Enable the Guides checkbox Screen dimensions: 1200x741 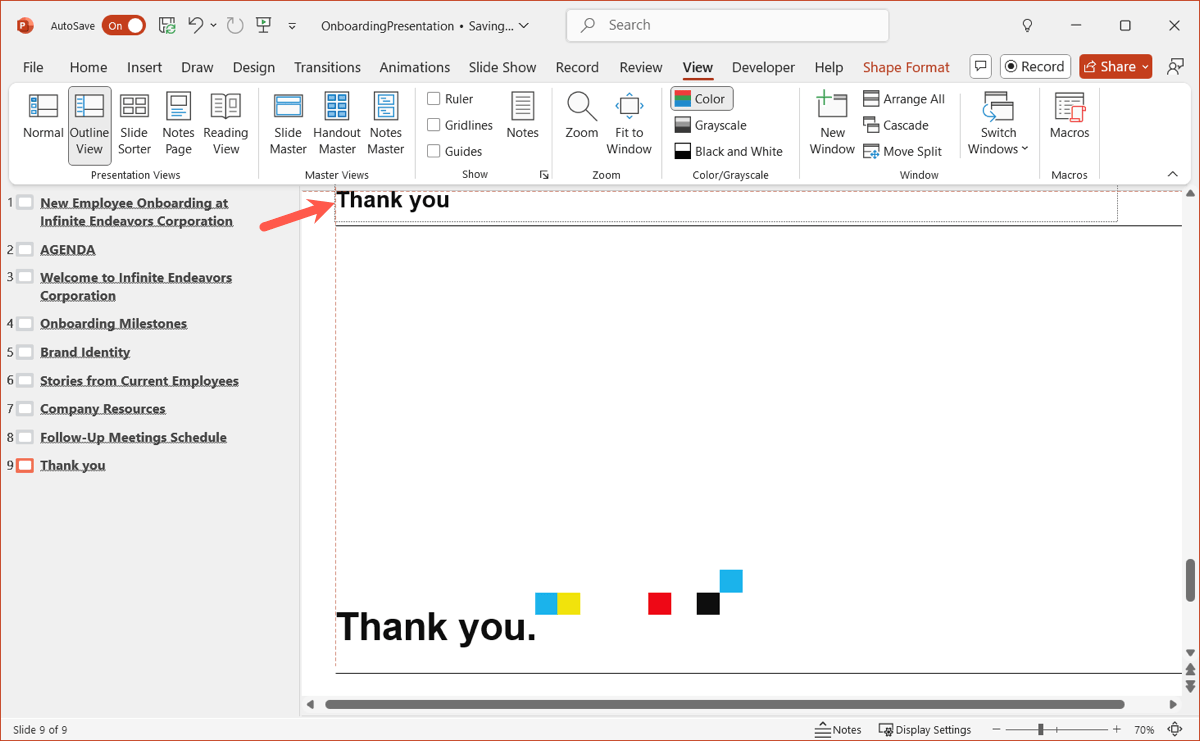[x=434, y=151]
